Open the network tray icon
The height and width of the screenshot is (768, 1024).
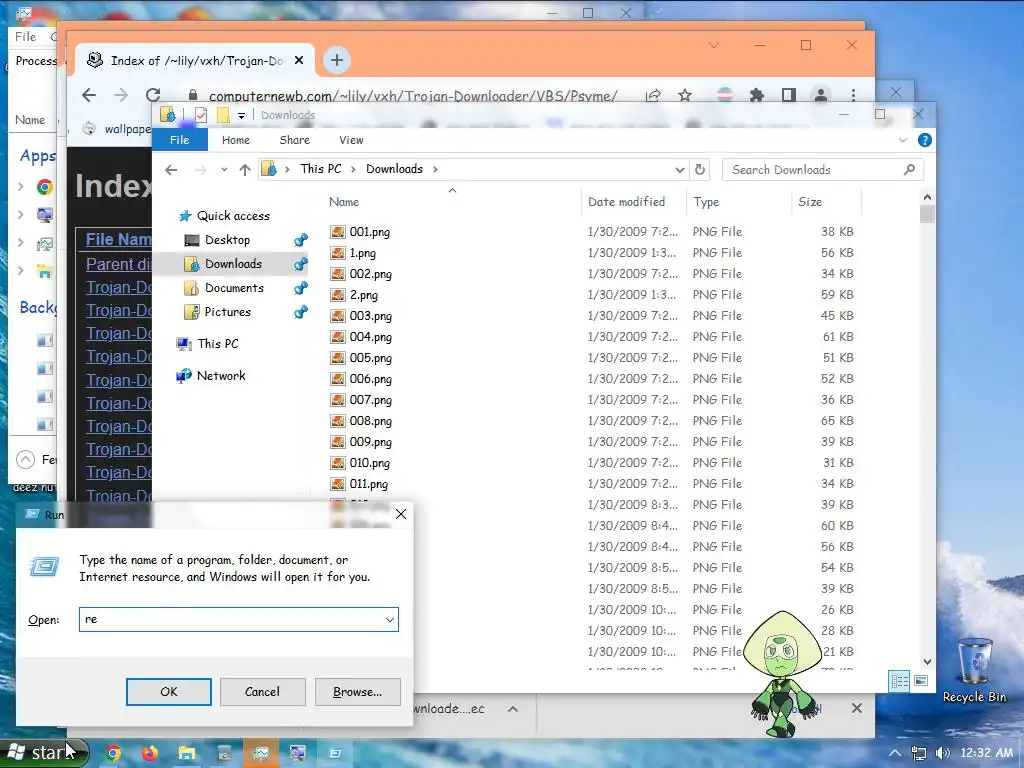919,753
